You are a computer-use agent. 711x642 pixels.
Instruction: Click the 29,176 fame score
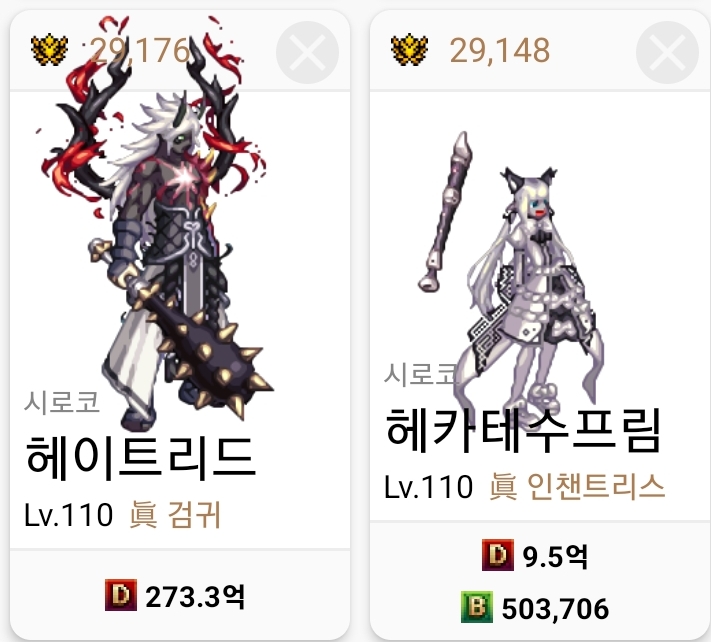click(140, 50)
